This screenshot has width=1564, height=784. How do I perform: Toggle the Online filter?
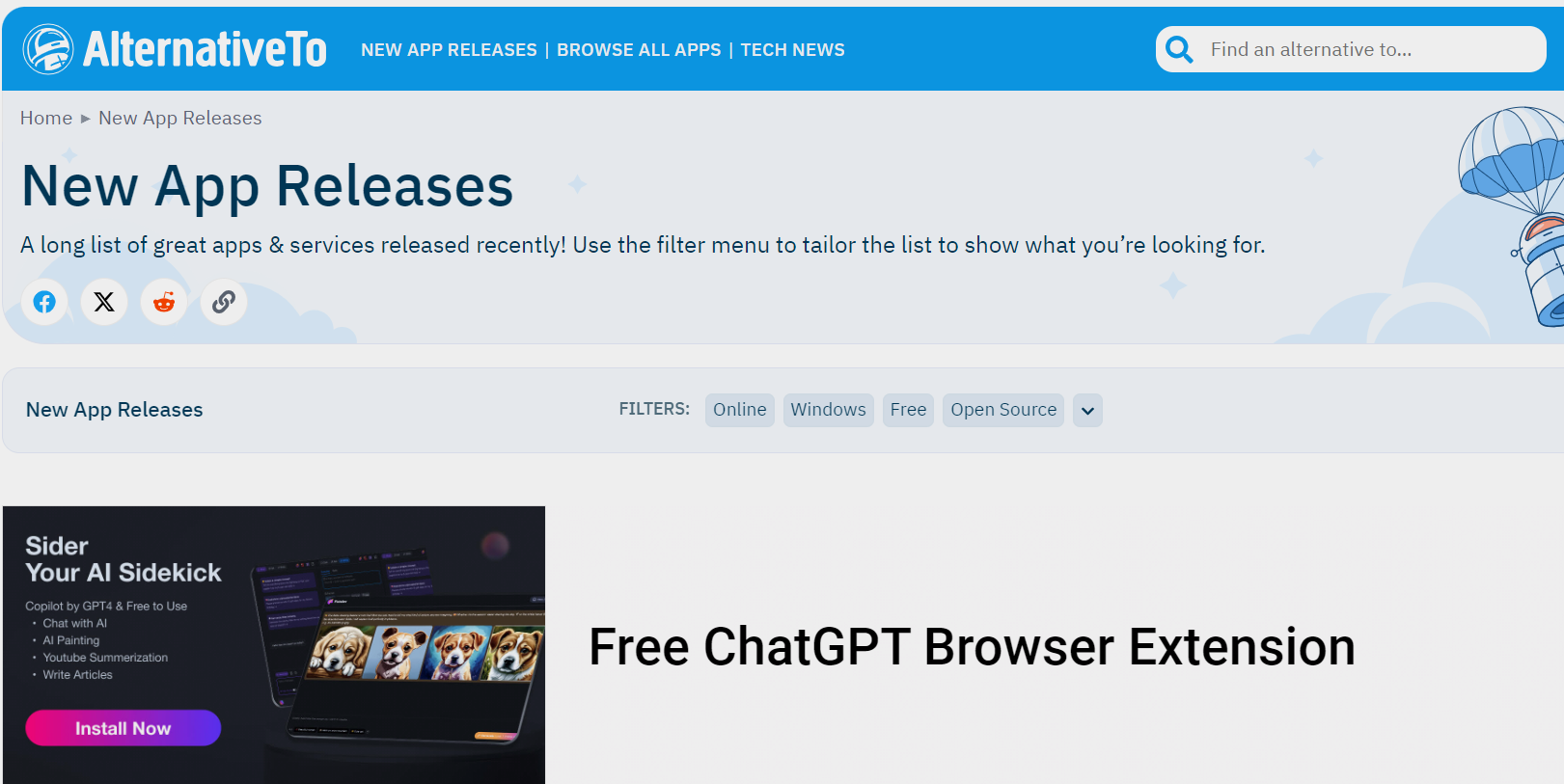(x=740, y=410)
